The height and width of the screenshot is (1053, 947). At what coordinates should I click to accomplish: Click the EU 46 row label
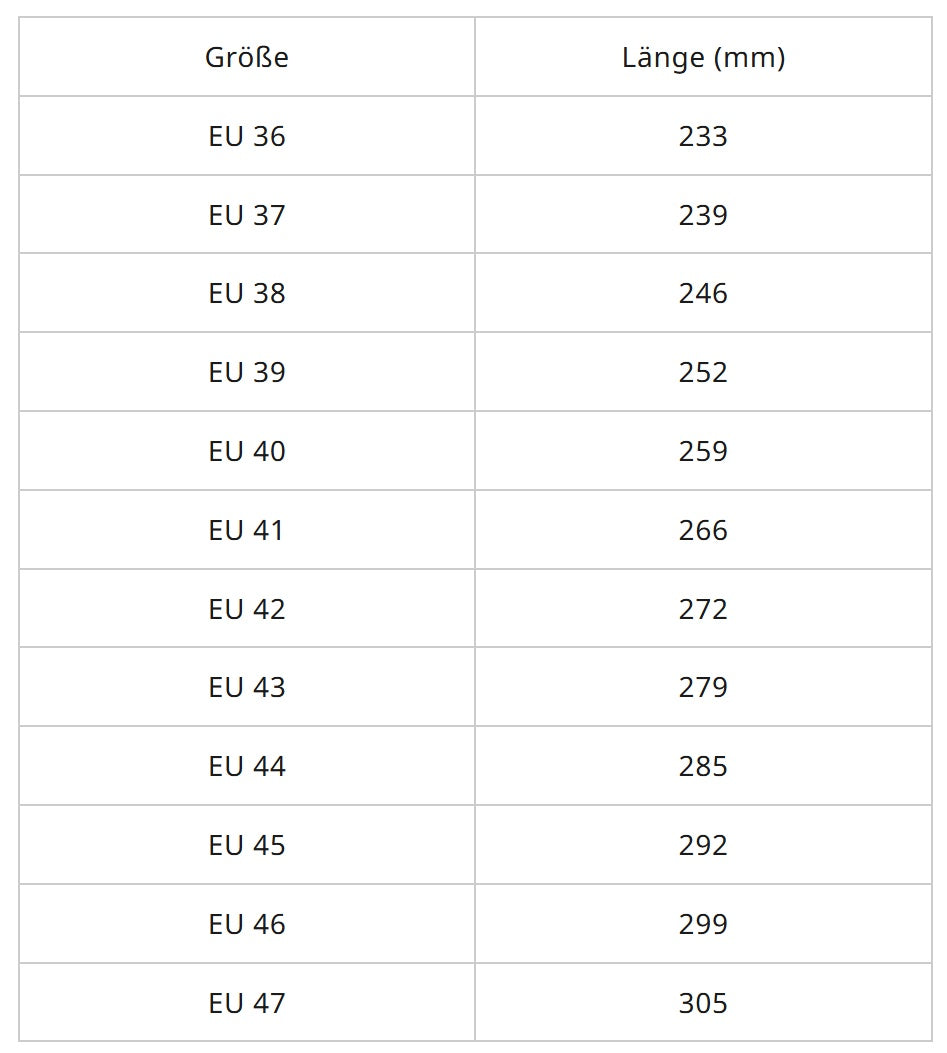tap(247, 924)
